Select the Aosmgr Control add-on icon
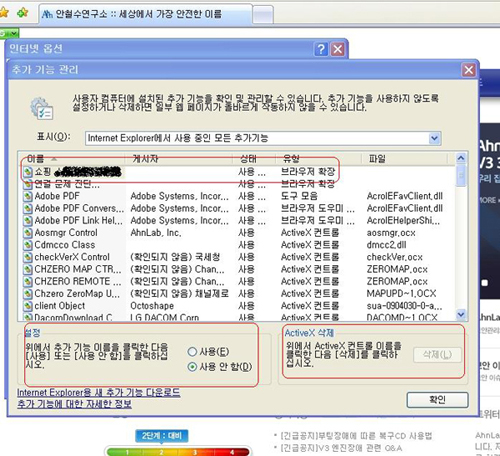 (27, 233)
